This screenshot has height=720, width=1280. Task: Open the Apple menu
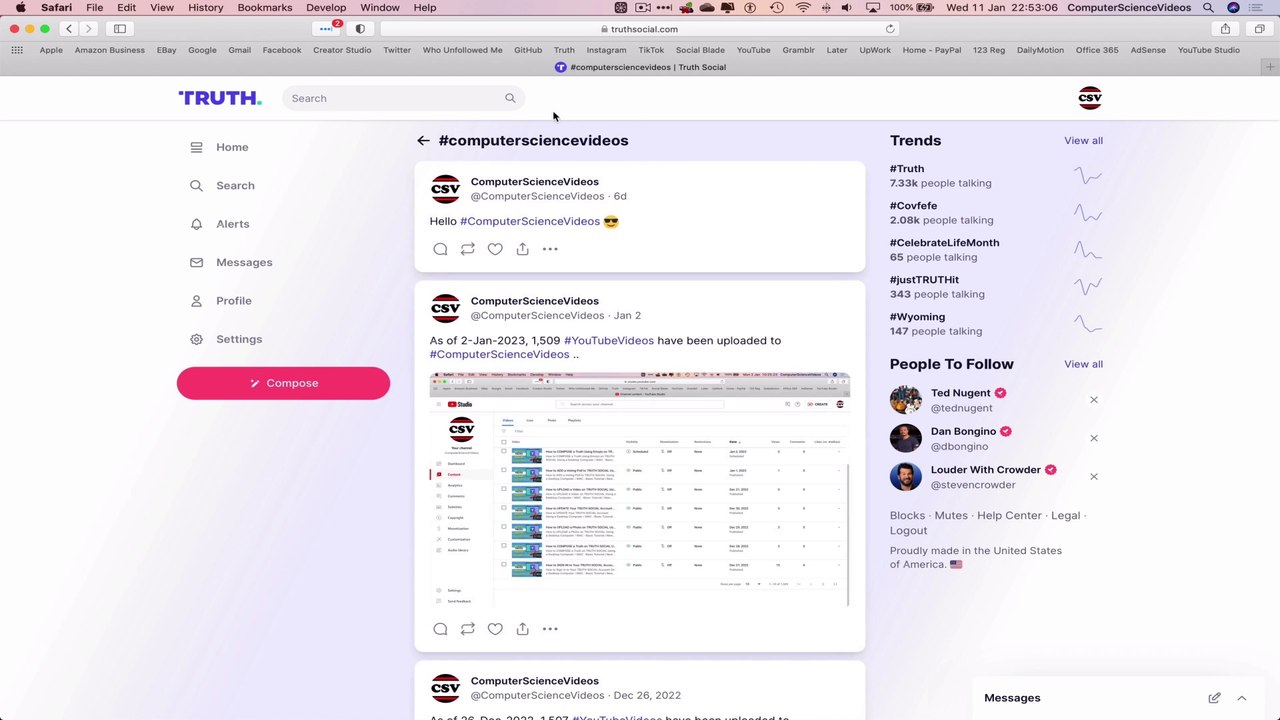(x=19, y=8)
